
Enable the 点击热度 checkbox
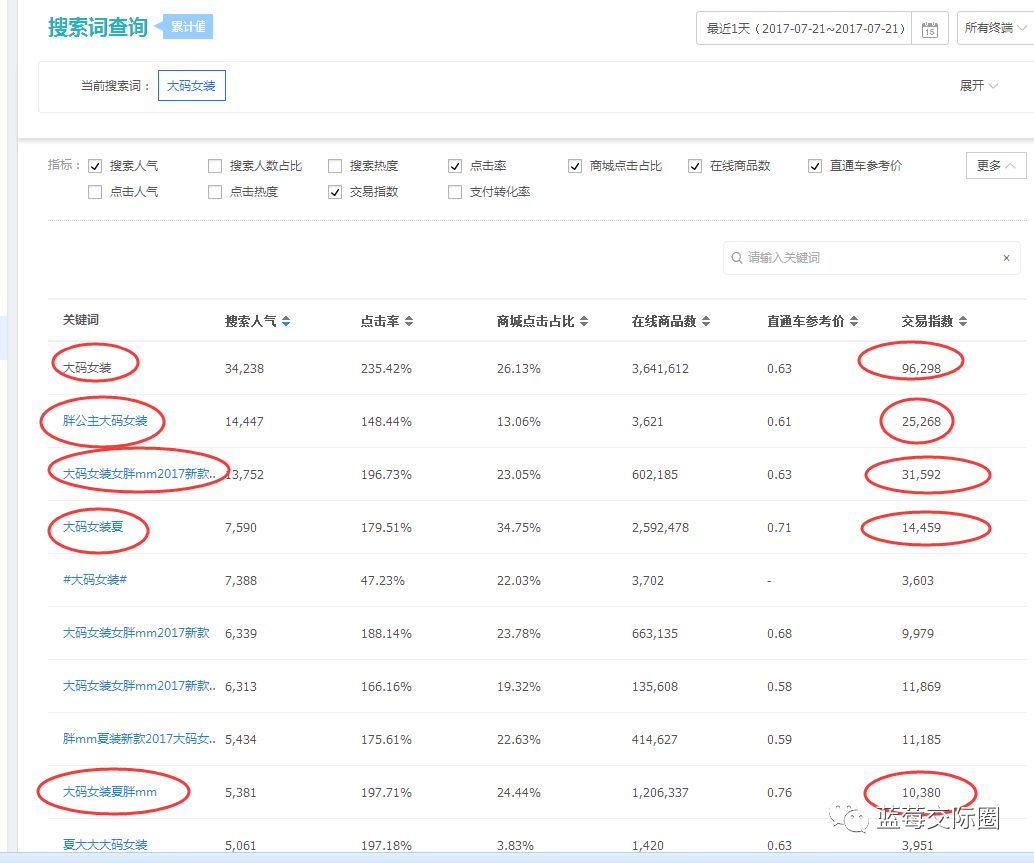[215, 192]
